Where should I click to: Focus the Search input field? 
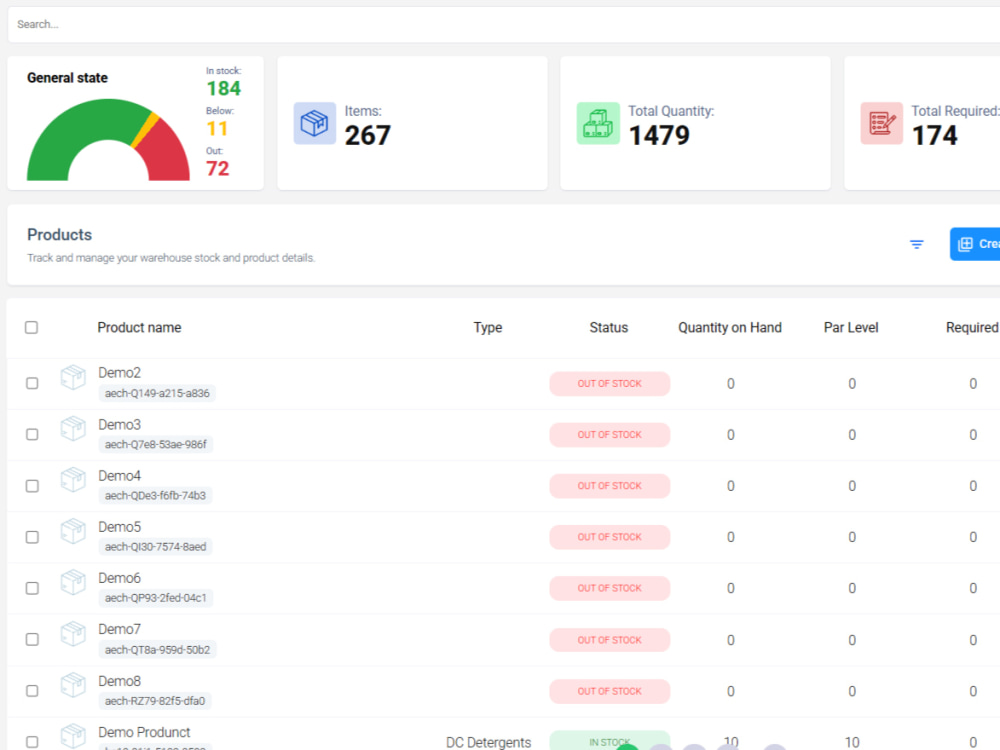coord(504,24)
